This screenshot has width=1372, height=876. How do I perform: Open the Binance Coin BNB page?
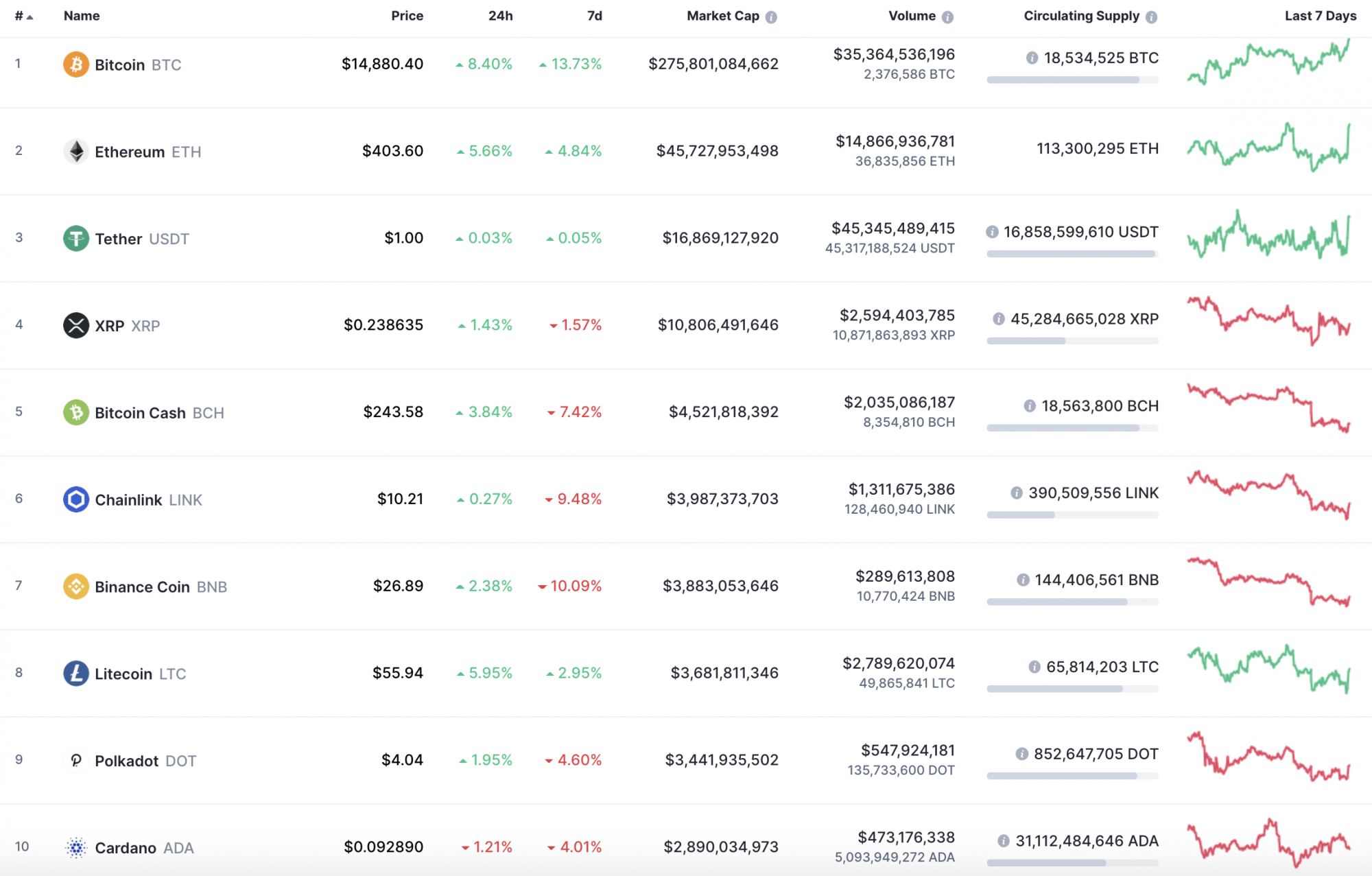pos(161,587)
